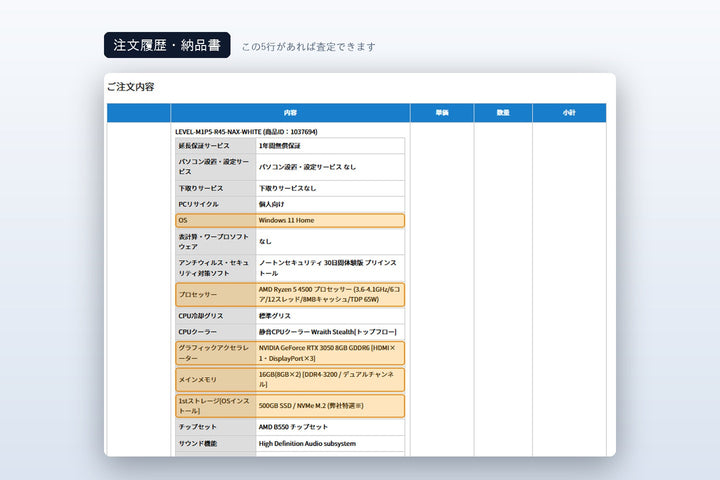720x480 pixels.
Task: Select the LEVEL-M1P5-R45-NAX-WHITE product name
Action: [x=246, y=132]
